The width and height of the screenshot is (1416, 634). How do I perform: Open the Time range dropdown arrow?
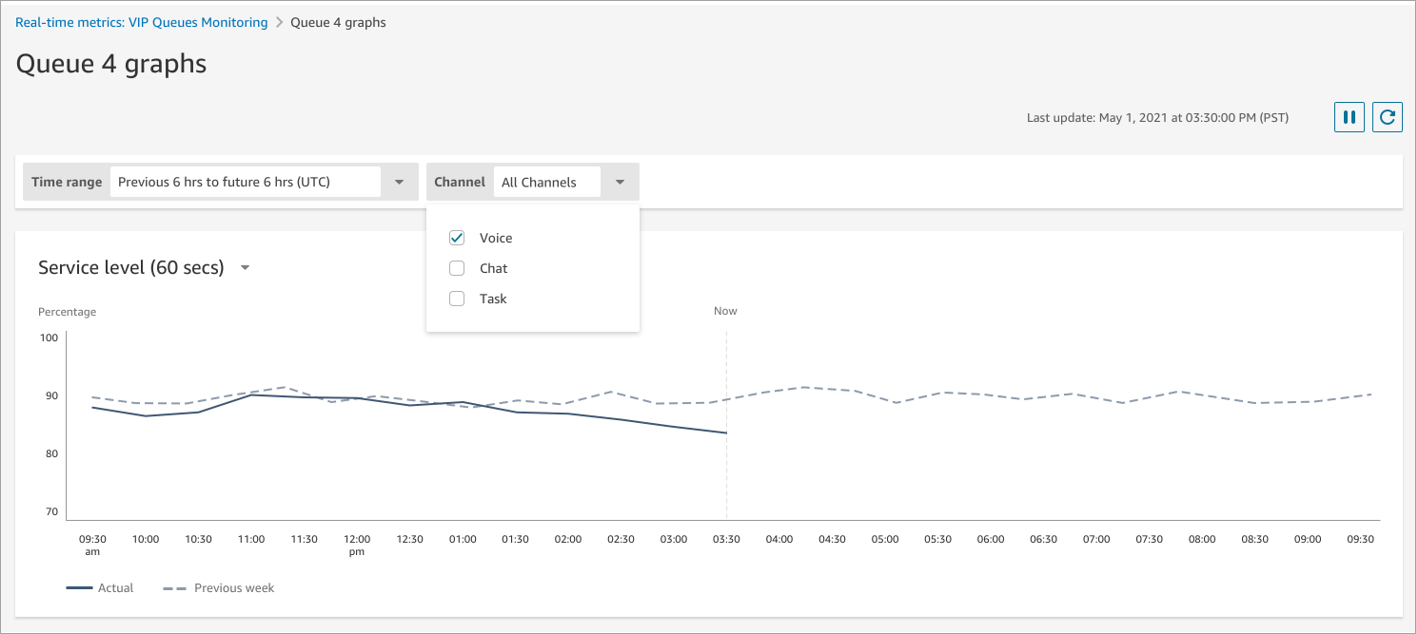(399, 182)
